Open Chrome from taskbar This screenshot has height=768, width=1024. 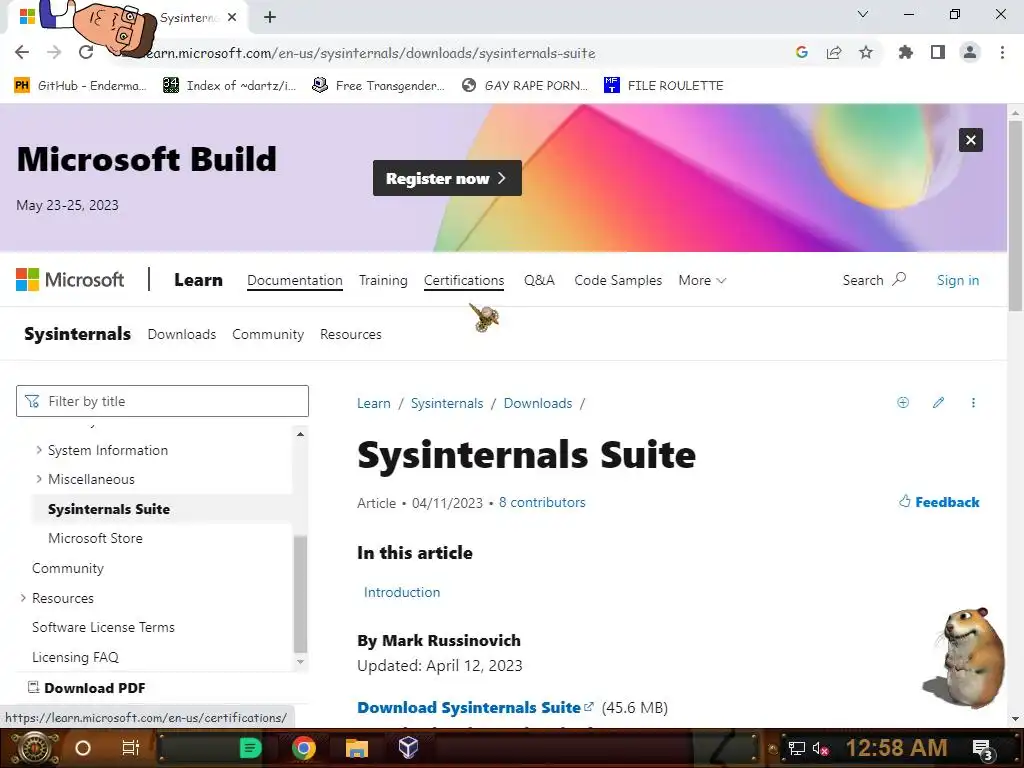(x=304, y=748)
